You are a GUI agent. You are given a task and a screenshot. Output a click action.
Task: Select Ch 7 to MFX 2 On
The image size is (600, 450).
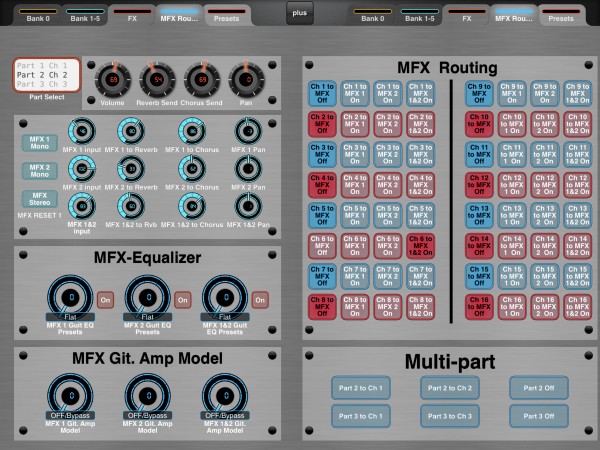click(x=388, y=276)
